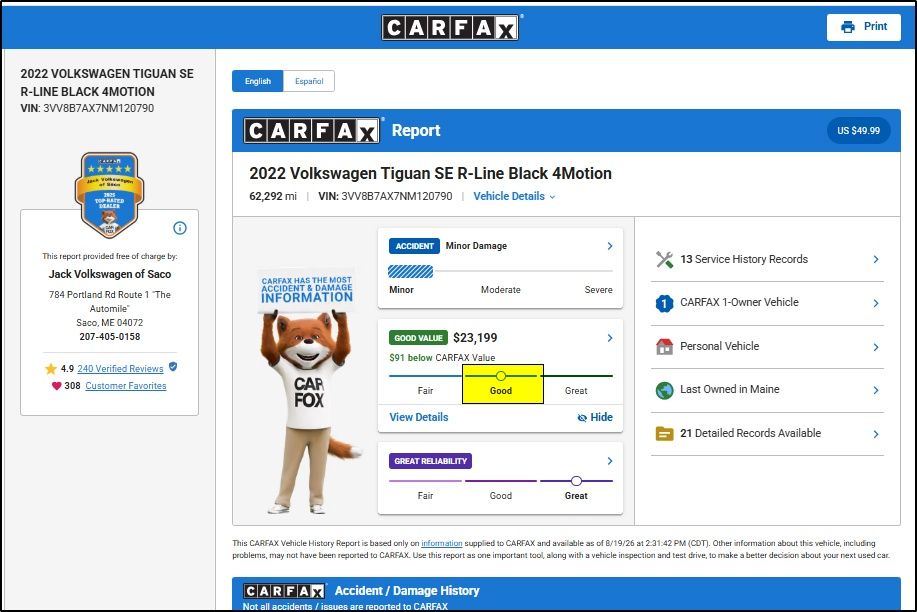Click the Minor Damage label
Screen dimensions: 917x612
(476, 246)
